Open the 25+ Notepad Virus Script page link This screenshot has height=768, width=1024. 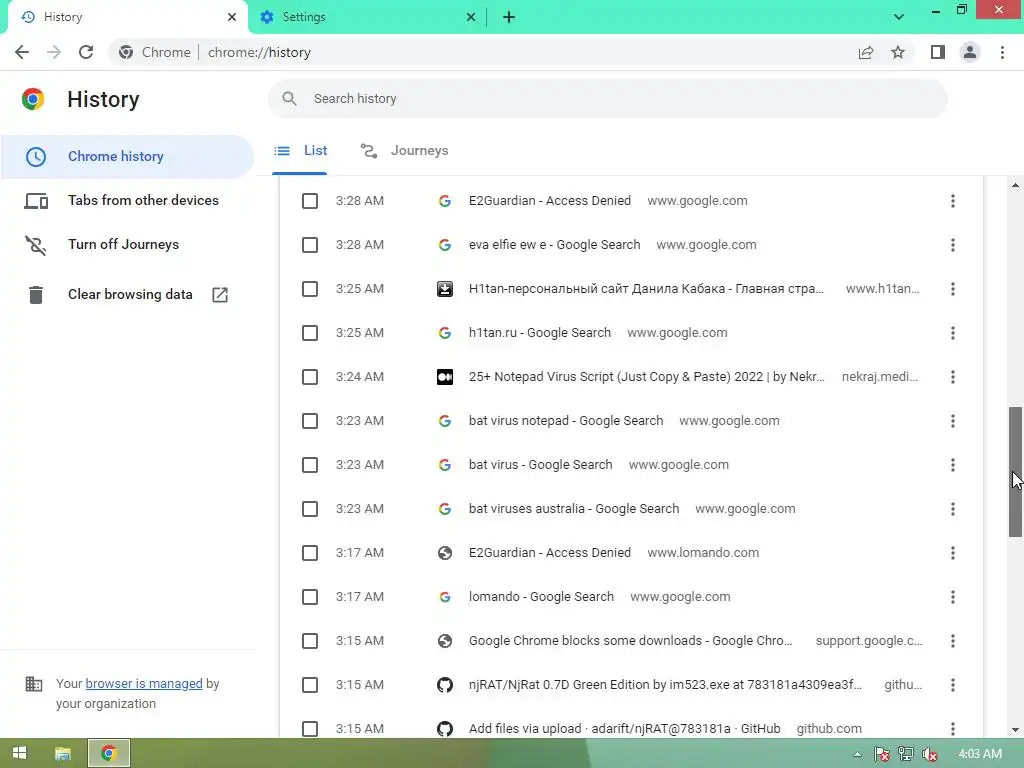click(x=647, y=377)
